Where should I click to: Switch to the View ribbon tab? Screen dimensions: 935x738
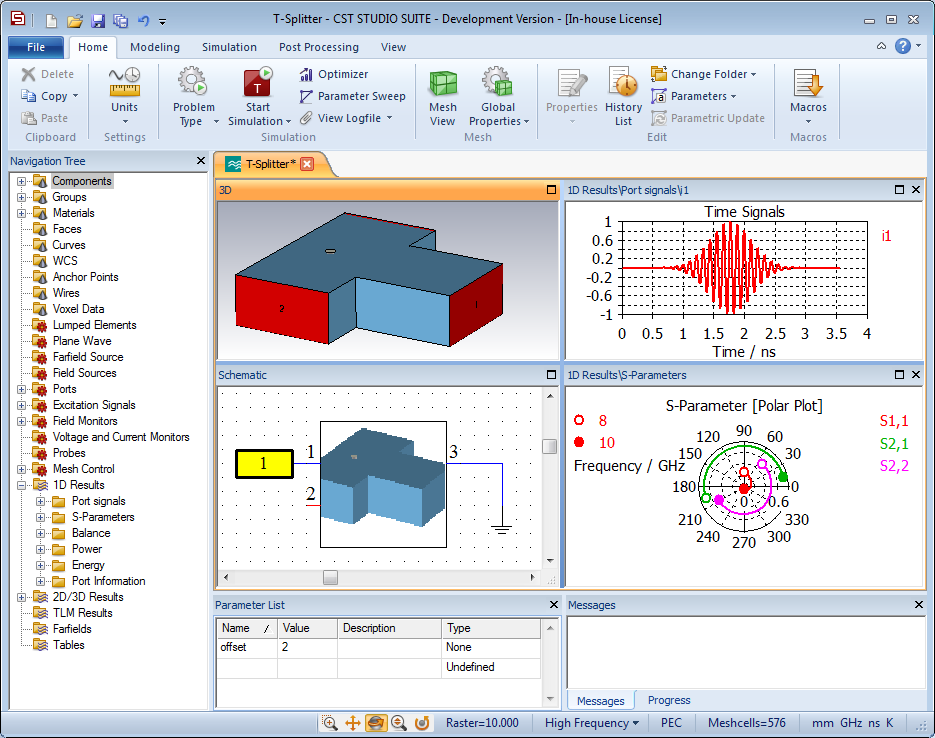(394, 47)
